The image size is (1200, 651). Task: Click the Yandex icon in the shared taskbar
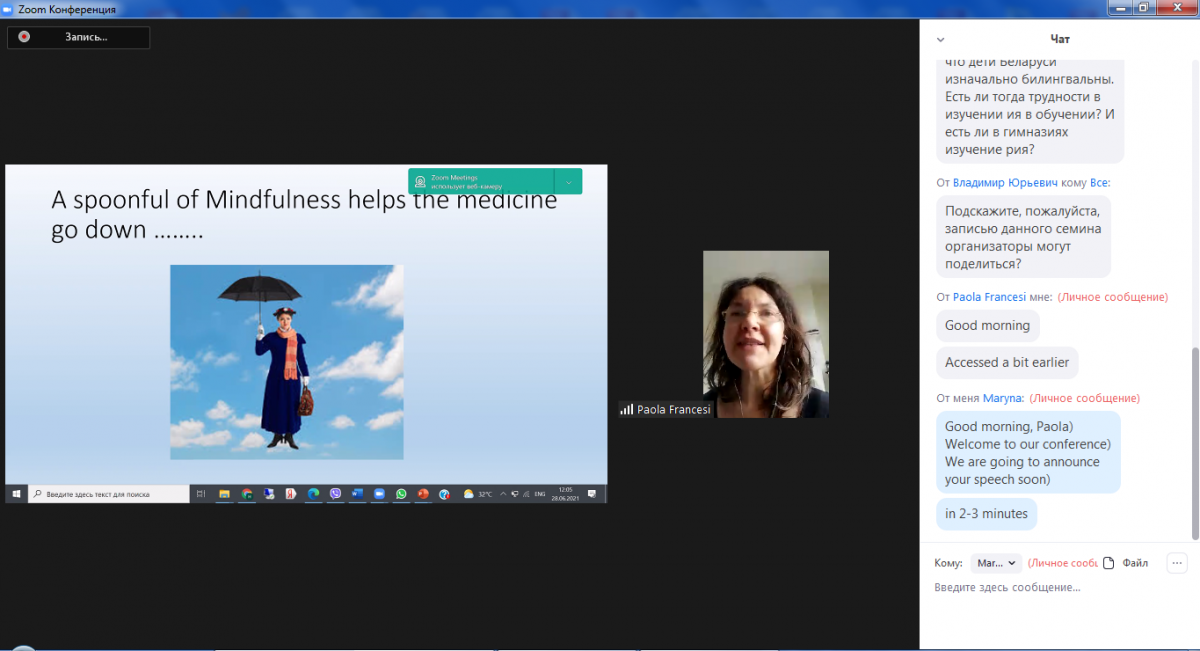coord(291,494)
